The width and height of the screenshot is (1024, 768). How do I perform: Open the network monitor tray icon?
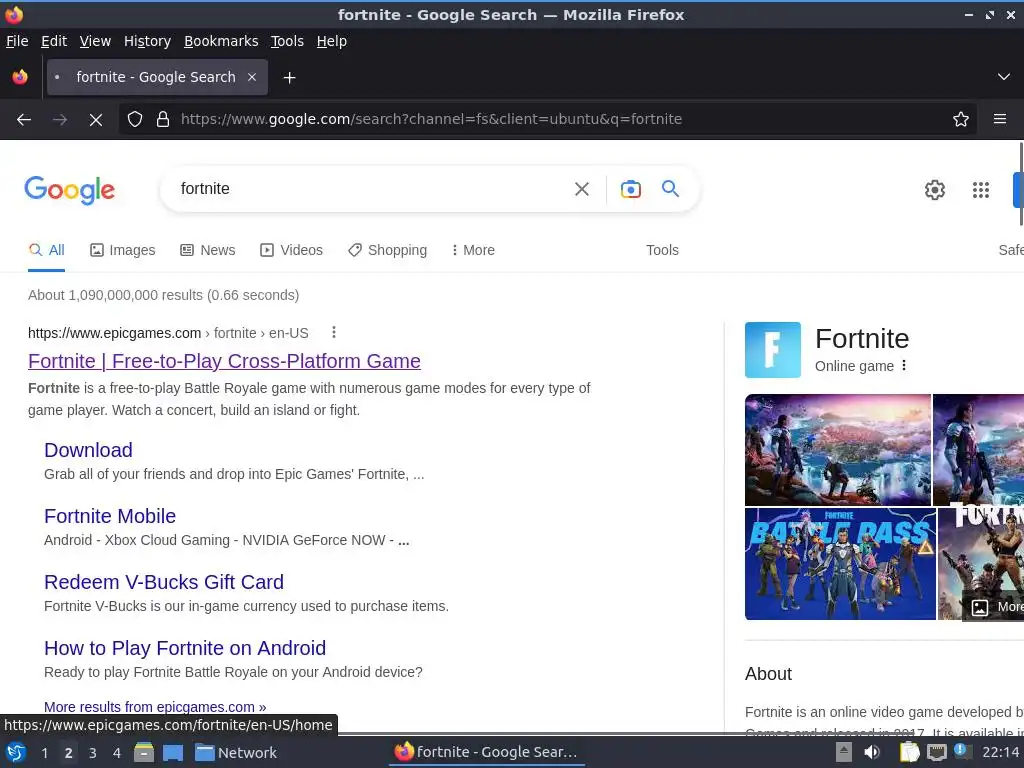tap(936, 752)
